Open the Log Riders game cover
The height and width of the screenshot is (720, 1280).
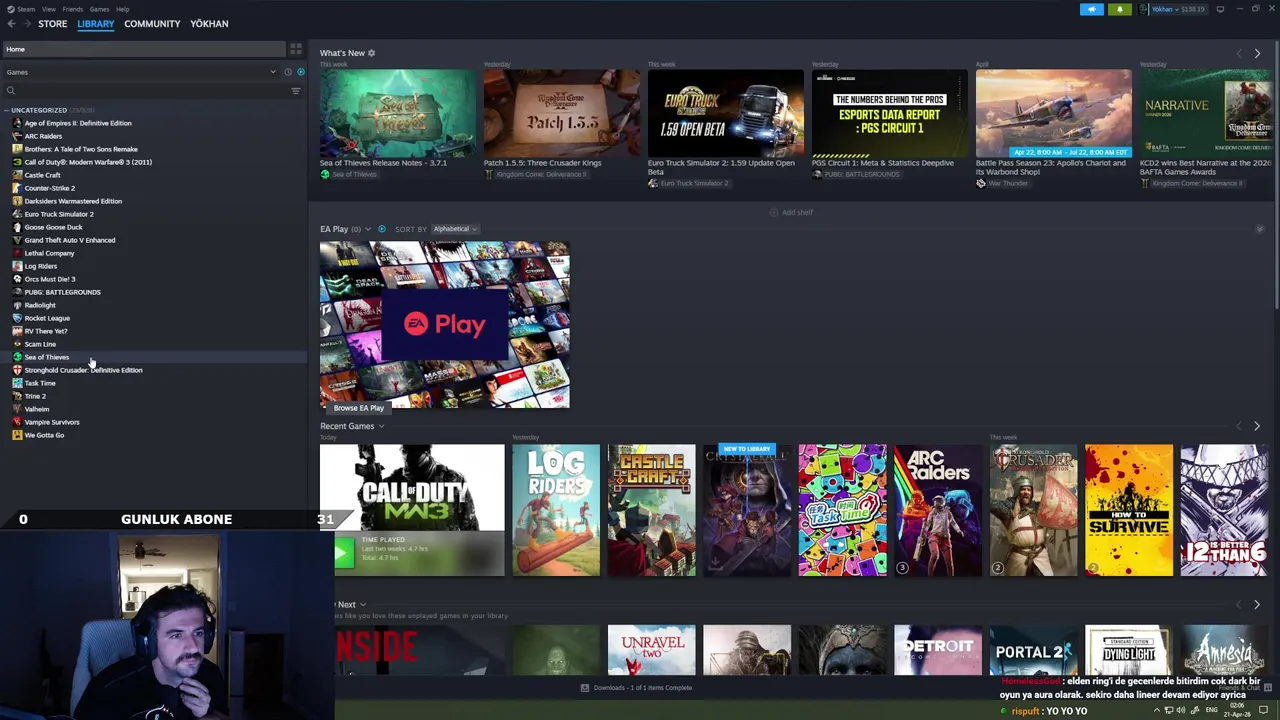pyautogui.click(x=556, y=510)
